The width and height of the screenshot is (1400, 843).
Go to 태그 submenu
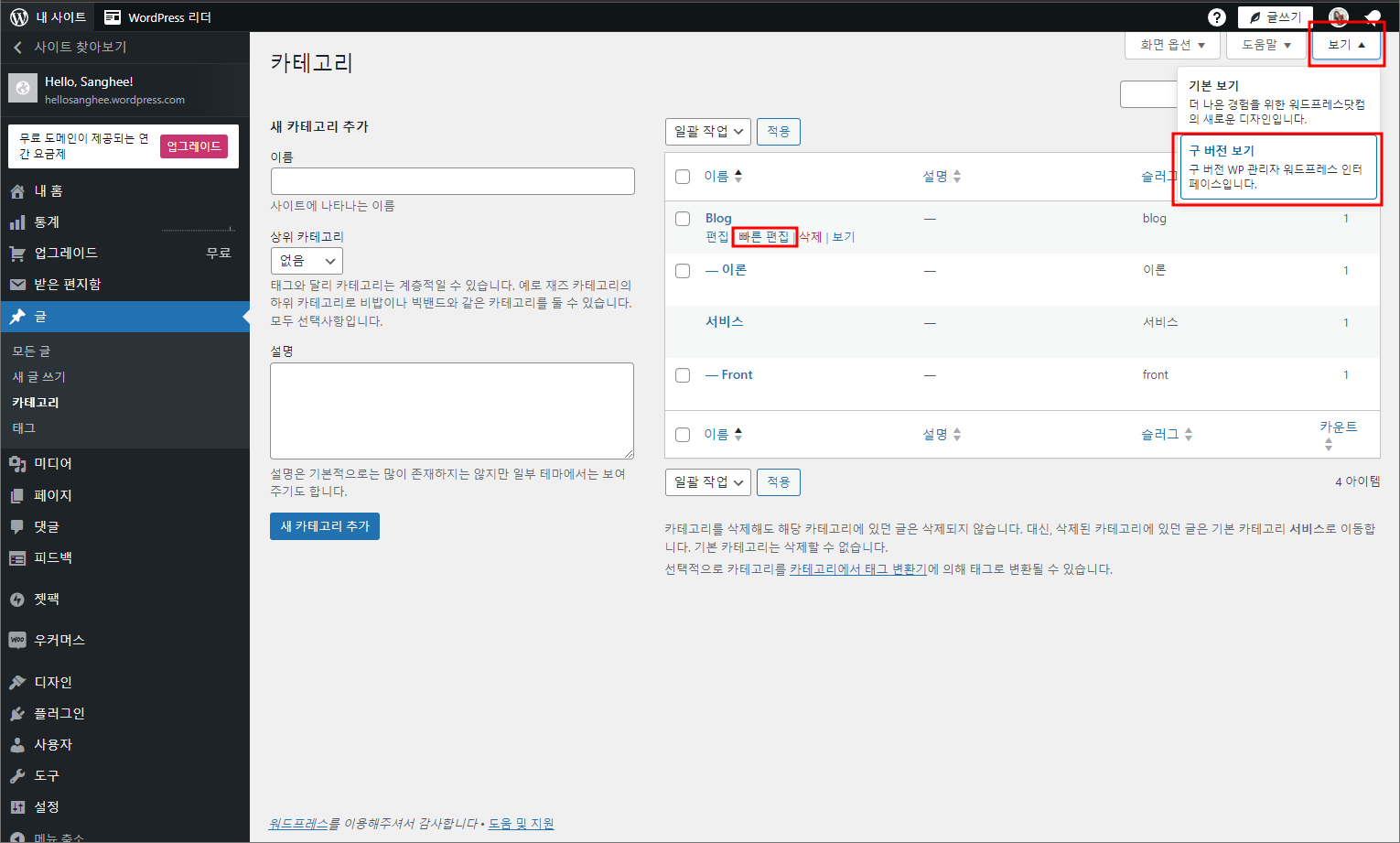tap(24, 428)
